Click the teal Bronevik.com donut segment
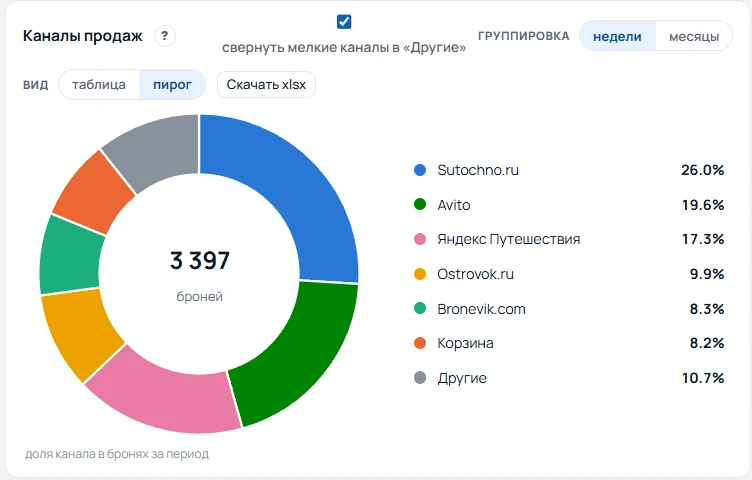Viewport: 752px width, 480px height. 70,257
